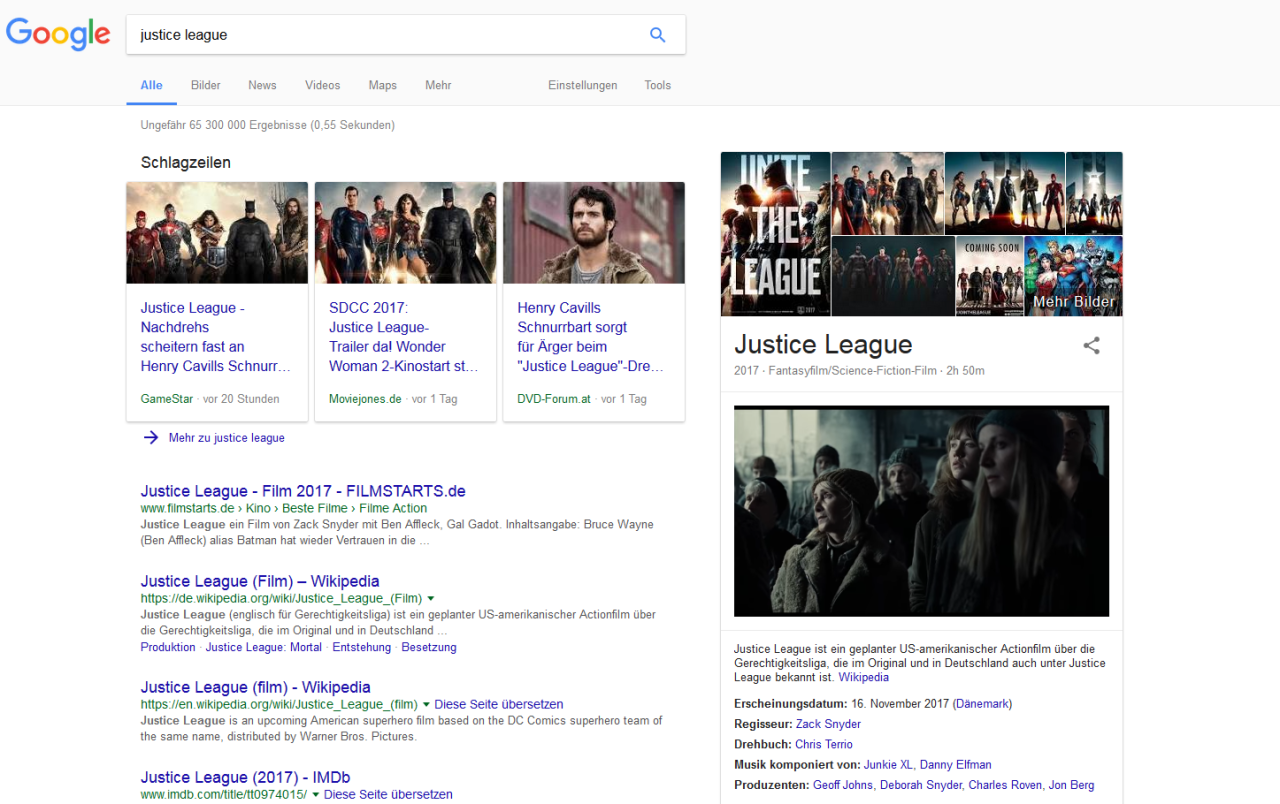Switch to the Bilder tab
Viewport: 1280px width, 804px height.
coord(206,86)
